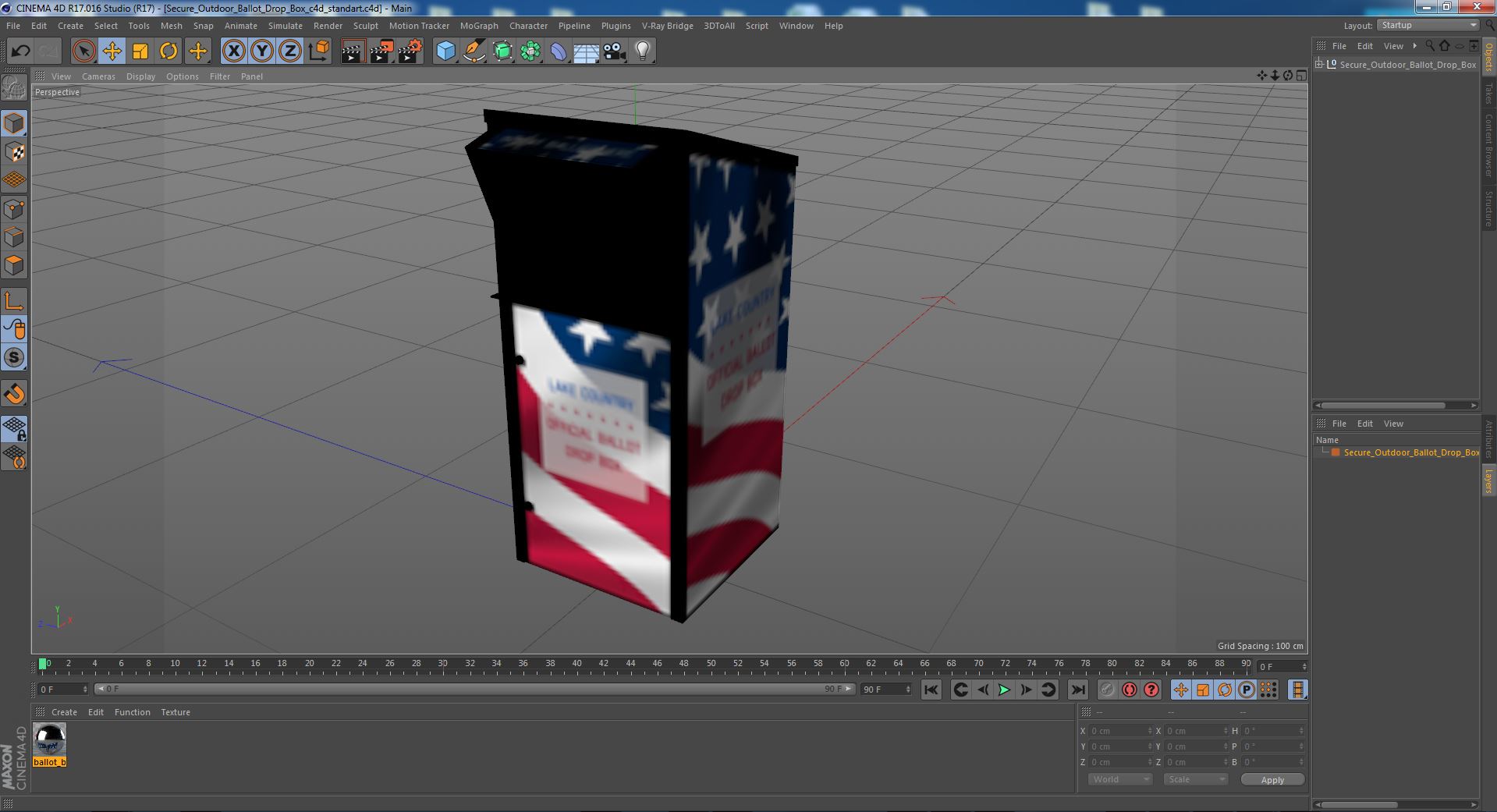Click the X position input field
The height and width of the screenshot is (812, 1497).
tap(1120, 731)
